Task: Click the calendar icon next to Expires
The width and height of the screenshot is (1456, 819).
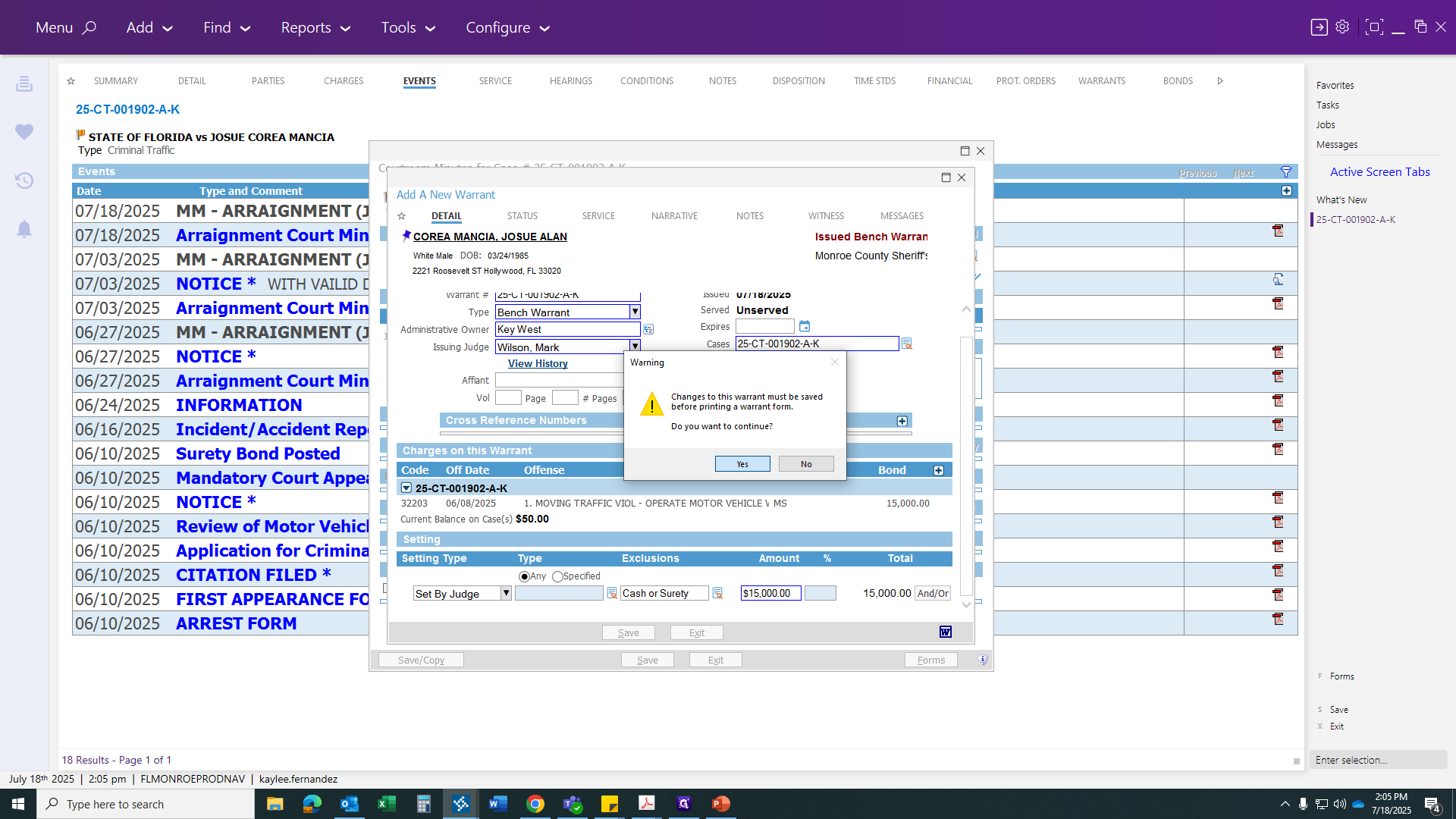Action: tap(805, 326)
